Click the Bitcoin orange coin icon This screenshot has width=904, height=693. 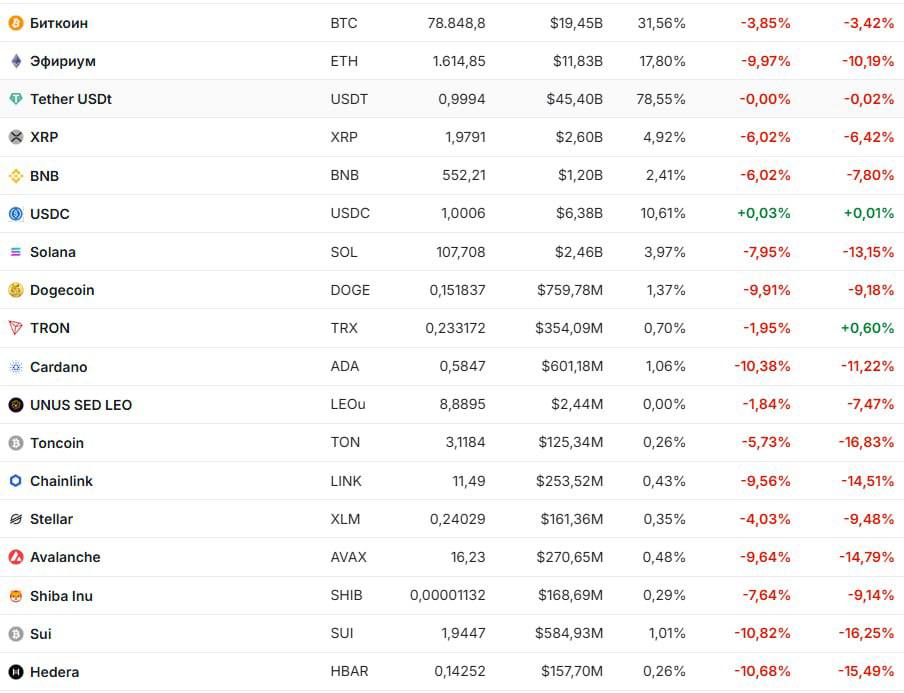pyautogui.click(x=15, y=23)
